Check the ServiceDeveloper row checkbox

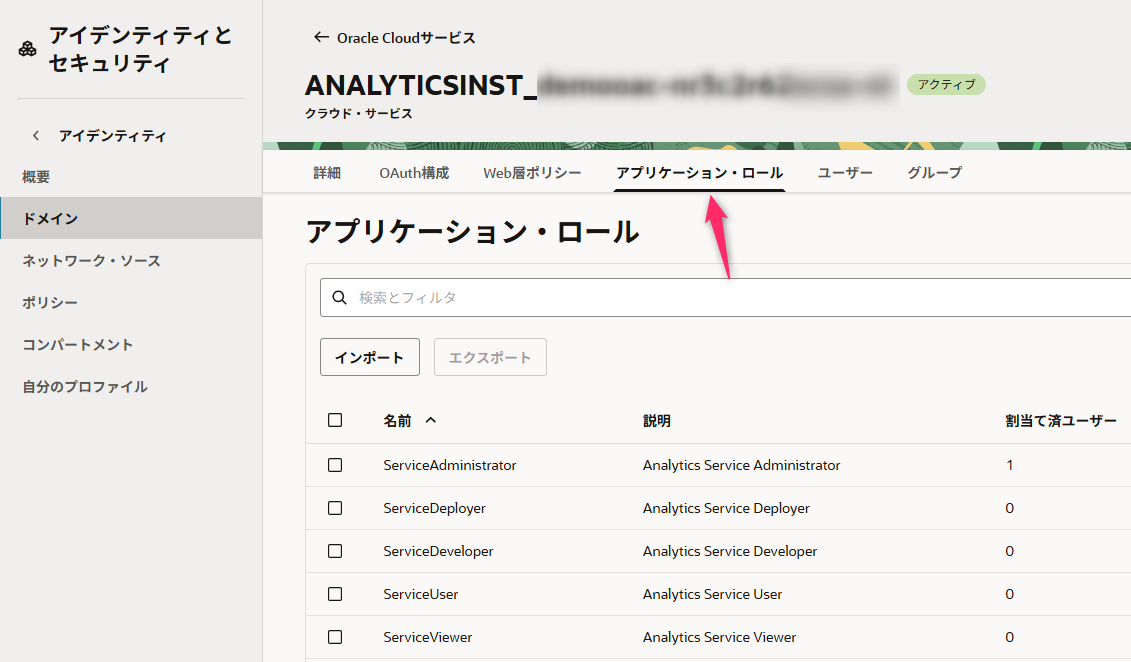pyautogui.click(x=335, y=551)
